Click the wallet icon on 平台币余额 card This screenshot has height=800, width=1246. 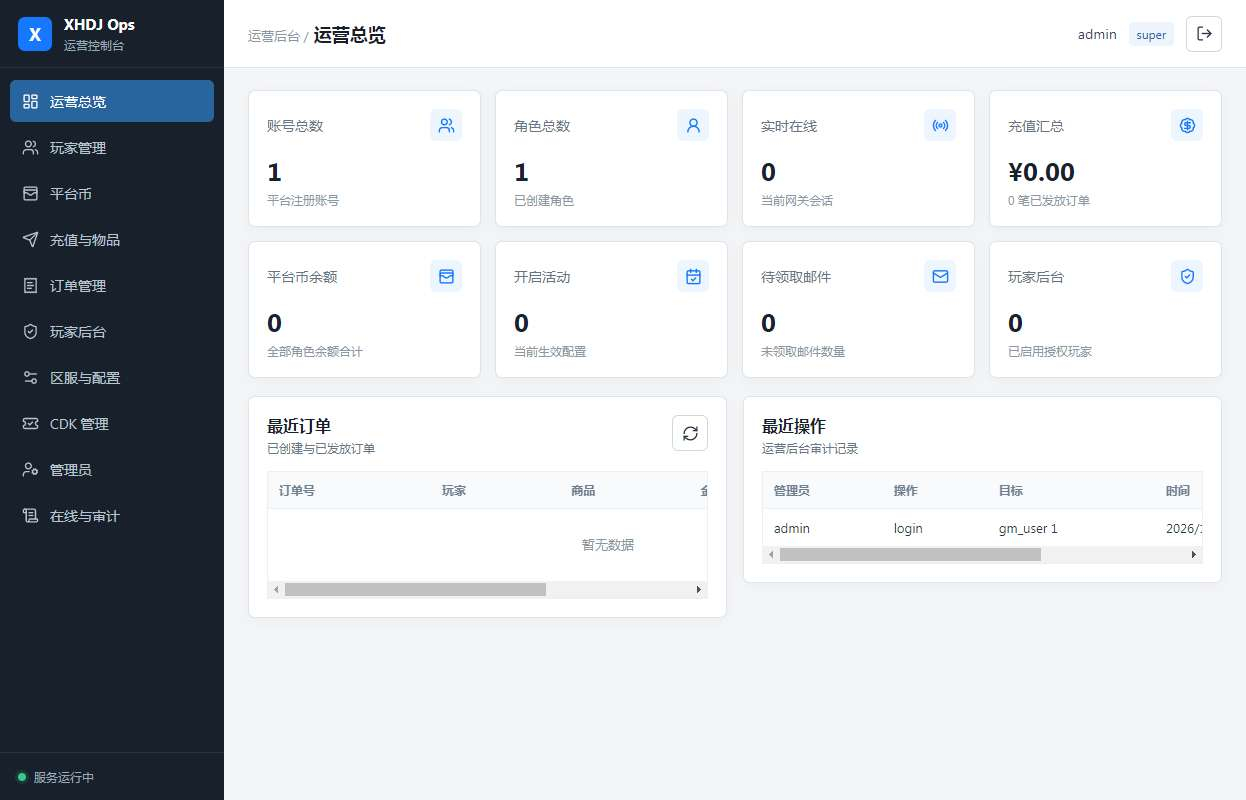(x=446, y=276)
